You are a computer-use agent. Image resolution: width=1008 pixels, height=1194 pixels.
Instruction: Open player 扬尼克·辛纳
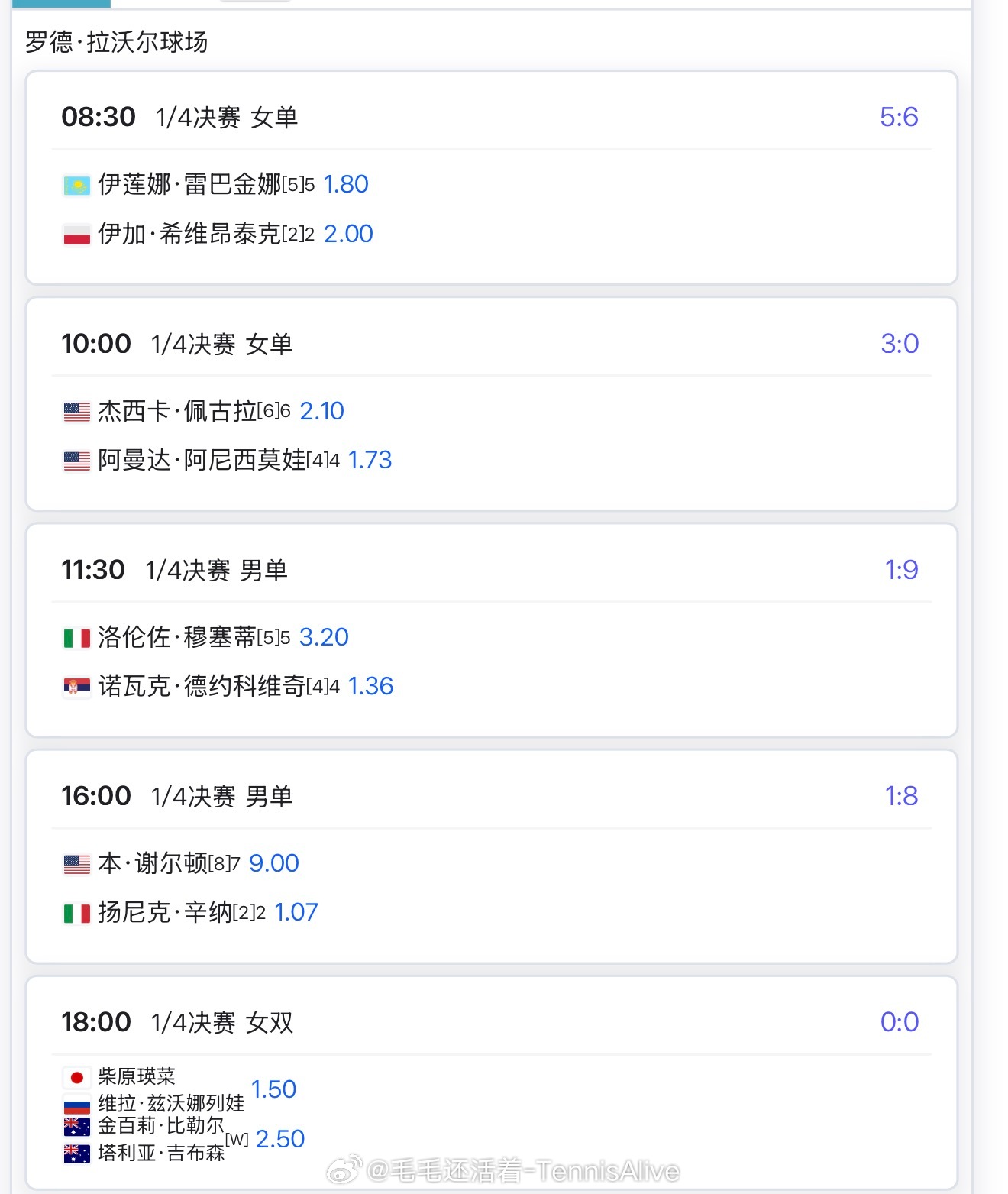[x=165, y=912]
